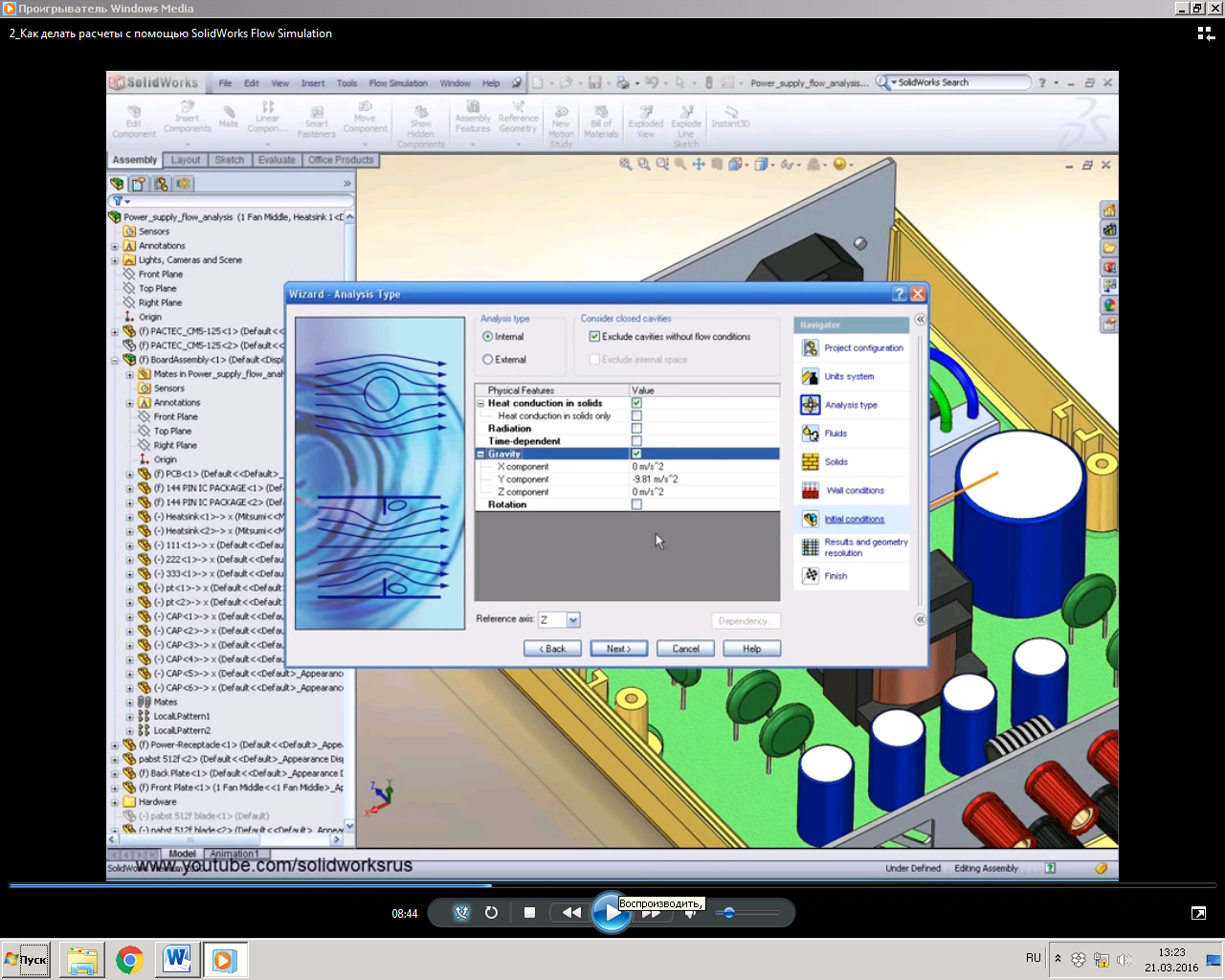
Task: Click Exploded View toolbar icon
Action: coord(646,122)
